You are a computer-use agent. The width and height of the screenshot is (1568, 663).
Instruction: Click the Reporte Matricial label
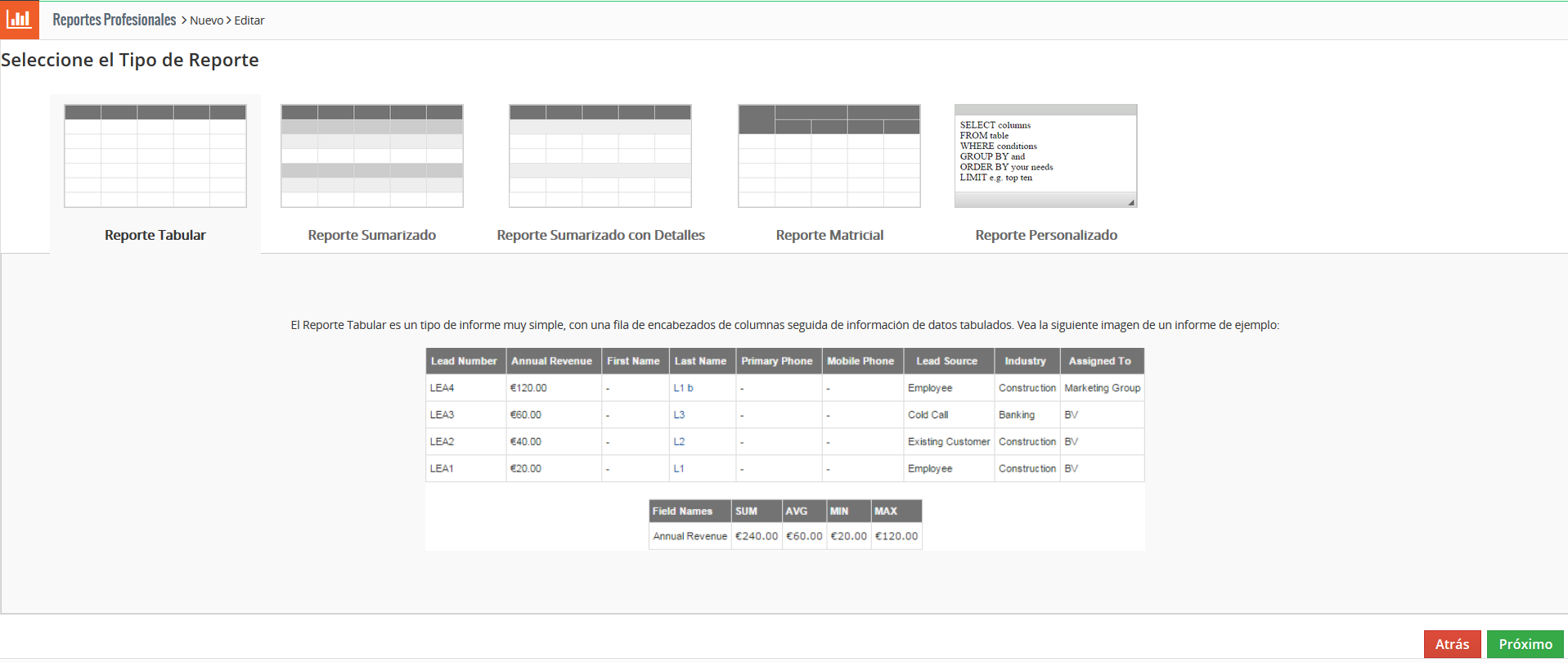coord(829,235)
